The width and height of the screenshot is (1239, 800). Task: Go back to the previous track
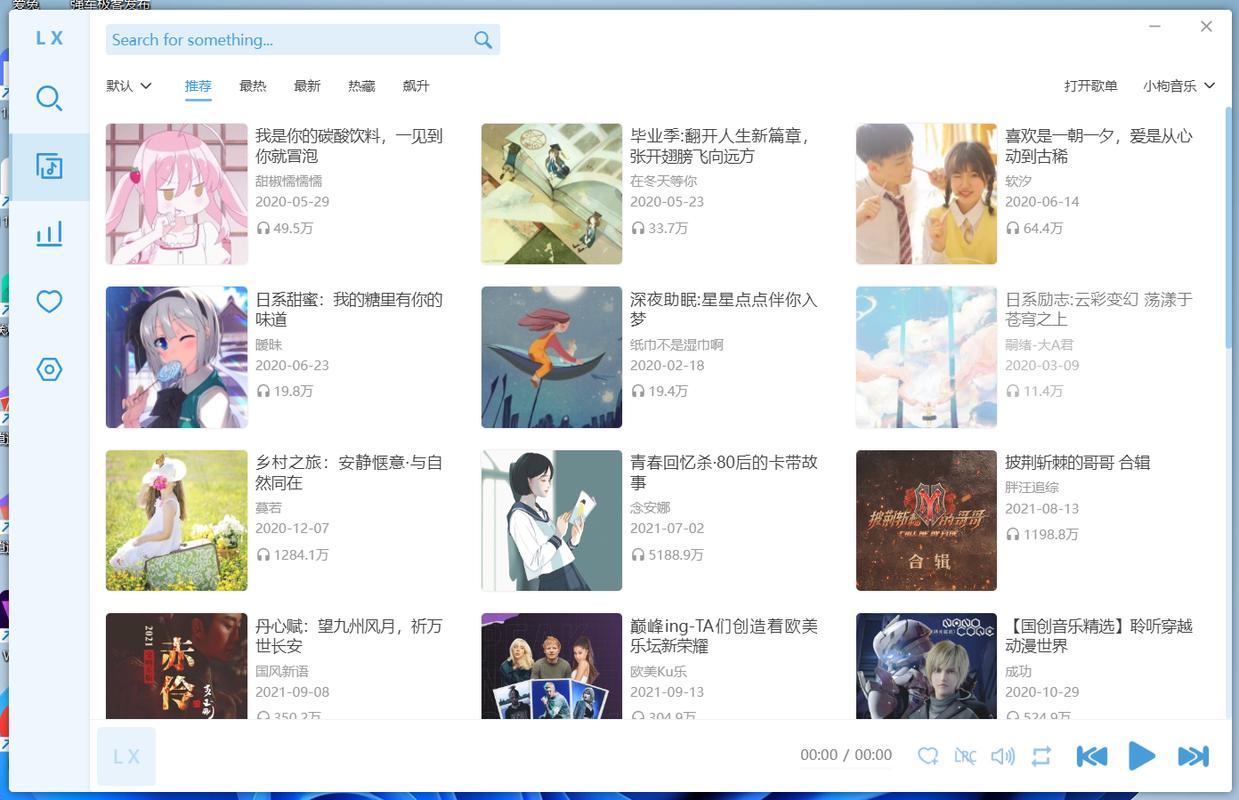point(1091,756)
